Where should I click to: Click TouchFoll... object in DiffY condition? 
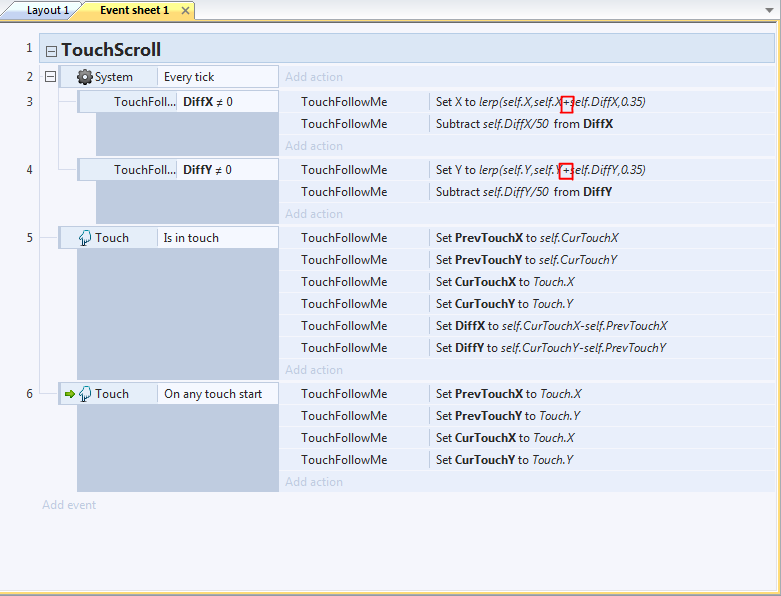(144, 170)
